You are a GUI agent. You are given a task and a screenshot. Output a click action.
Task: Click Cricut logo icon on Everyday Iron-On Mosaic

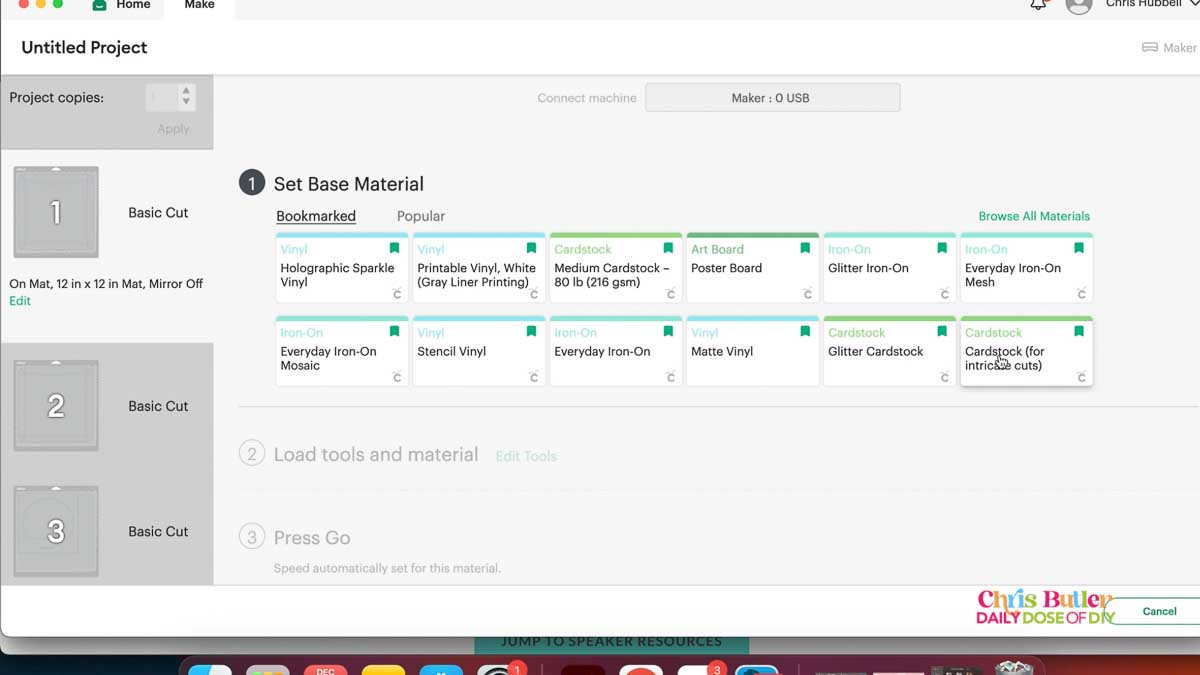(397, 377)
